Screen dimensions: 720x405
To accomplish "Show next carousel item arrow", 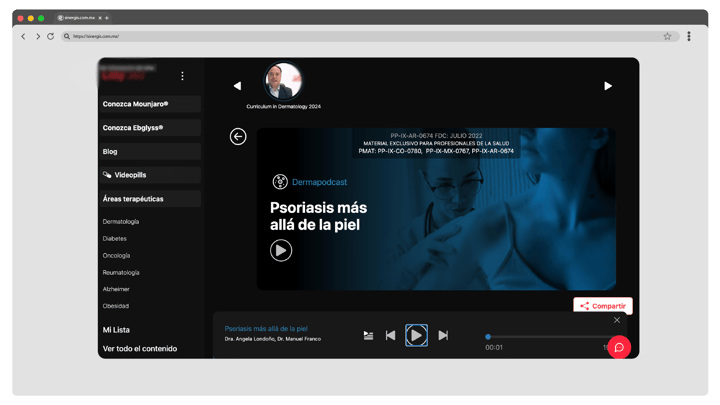I will [608, 86].
